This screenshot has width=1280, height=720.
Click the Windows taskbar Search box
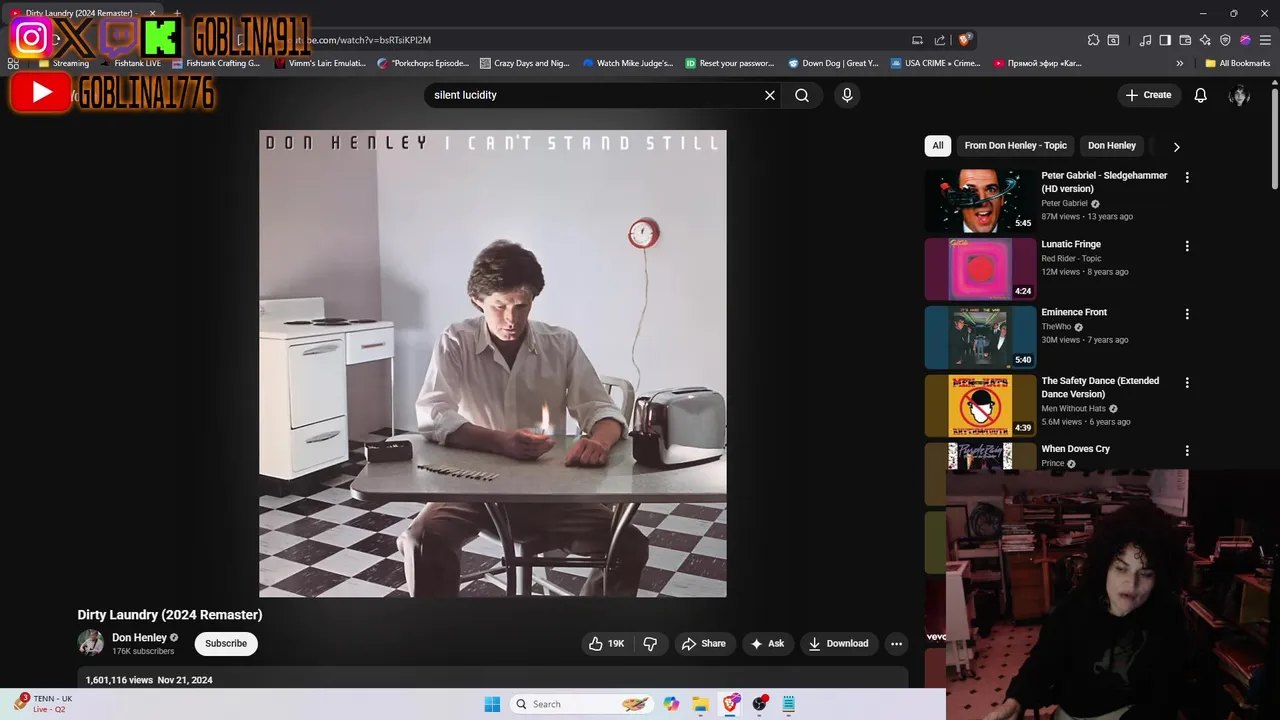coord(582,704)
